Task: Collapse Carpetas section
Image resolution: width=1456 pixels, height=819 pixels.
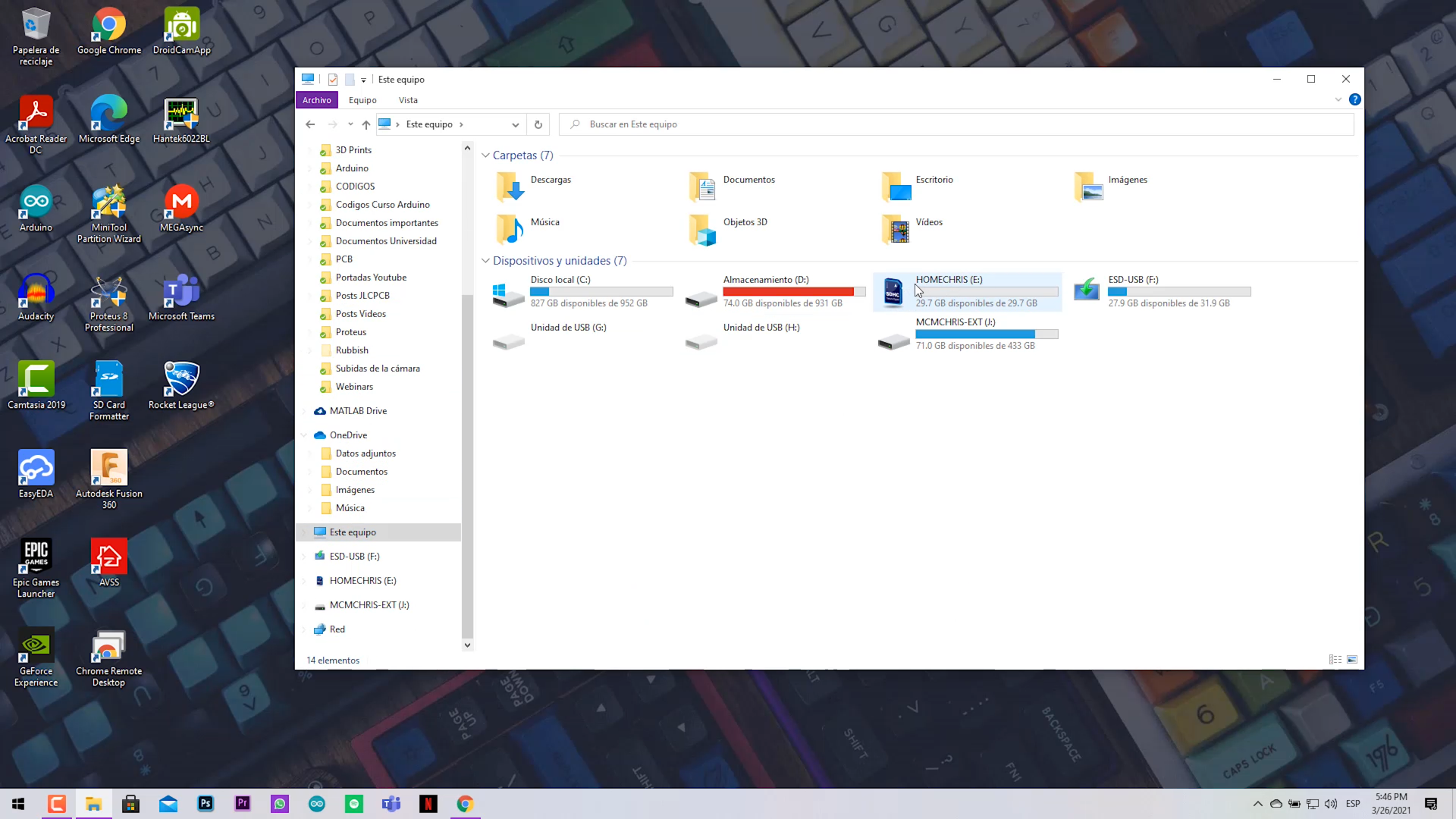Action: click(x=487, y=155)
